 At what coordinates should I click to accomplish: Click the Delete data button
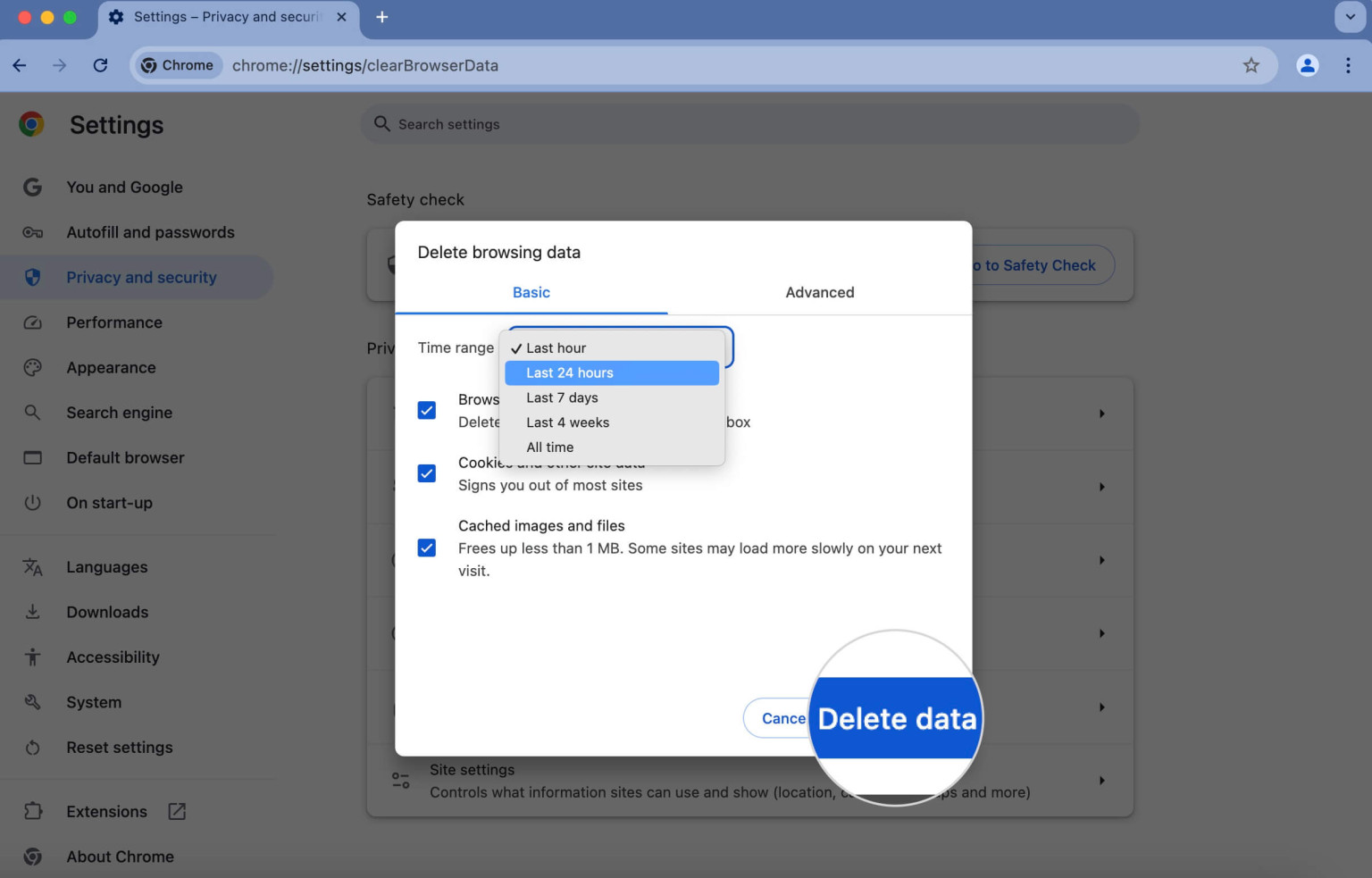click(x=897, y=718)
